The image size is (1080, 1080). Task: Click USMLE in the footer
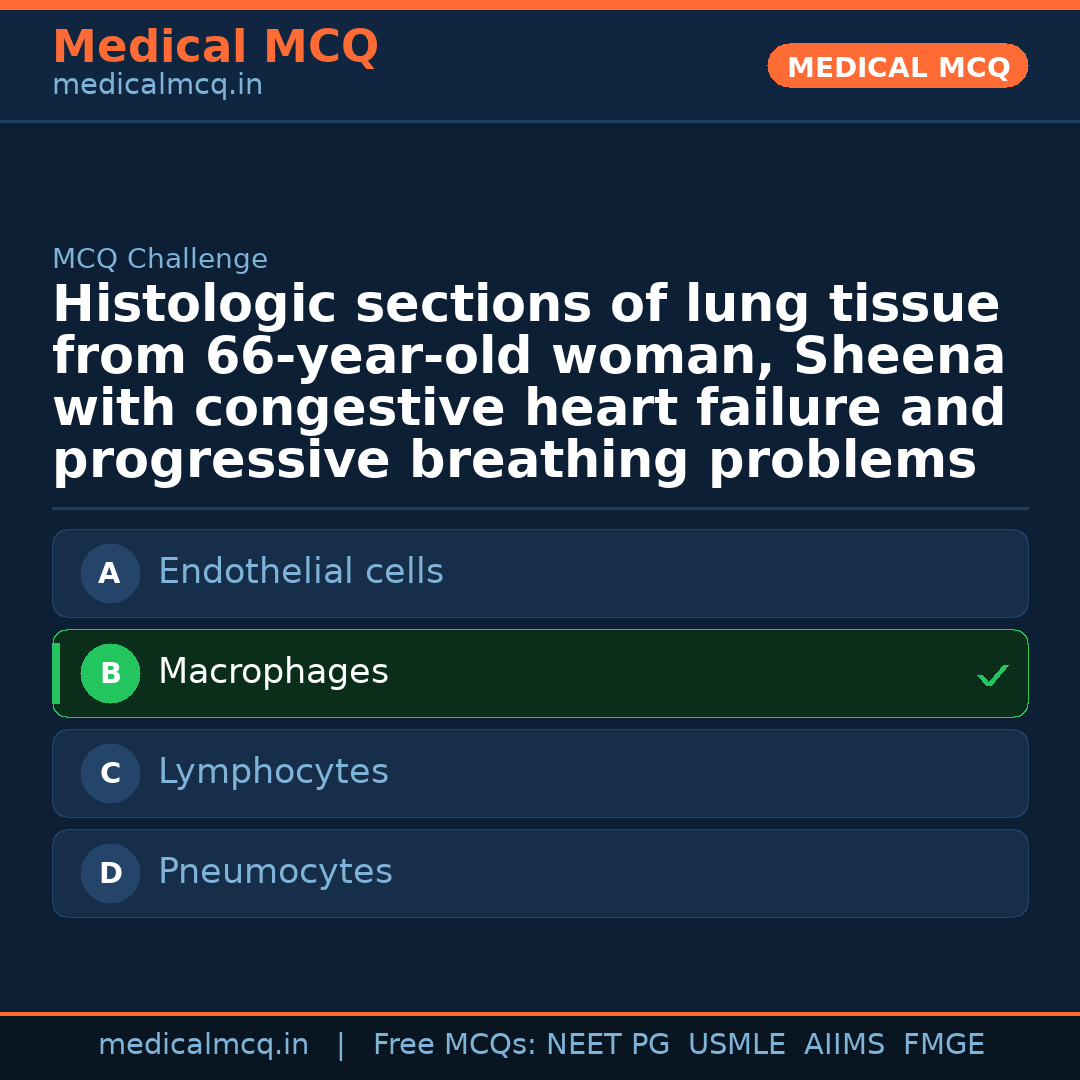point(736,1045)
